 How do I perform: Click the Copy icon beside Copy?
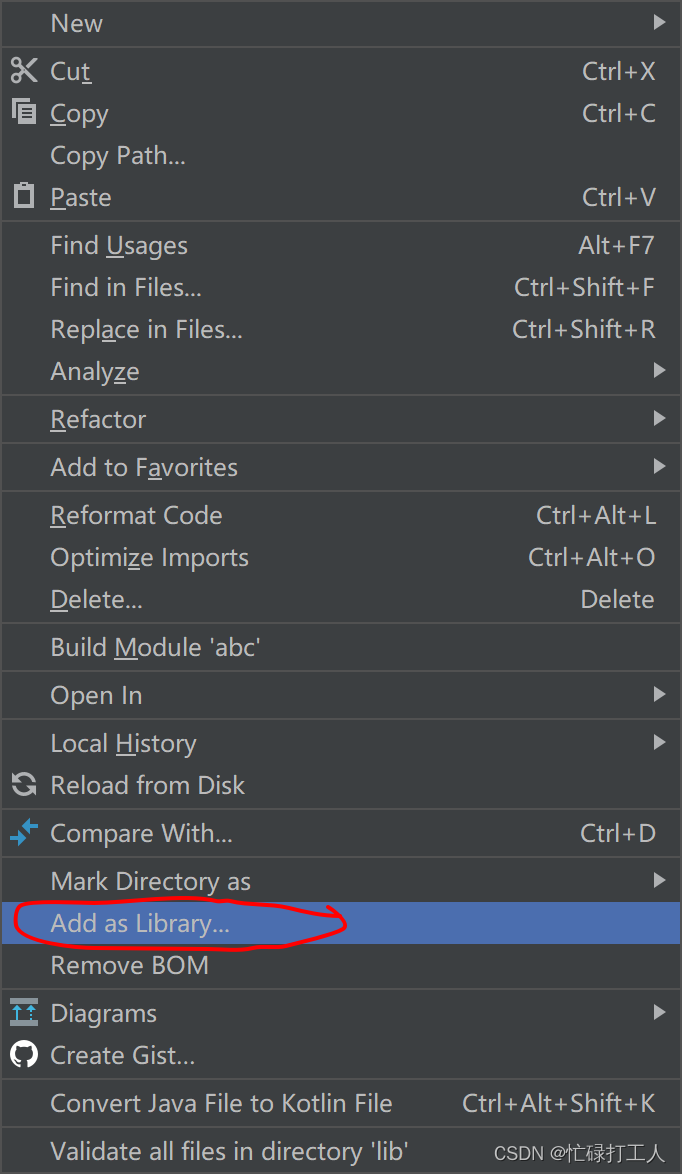click(x=23, y=112)
